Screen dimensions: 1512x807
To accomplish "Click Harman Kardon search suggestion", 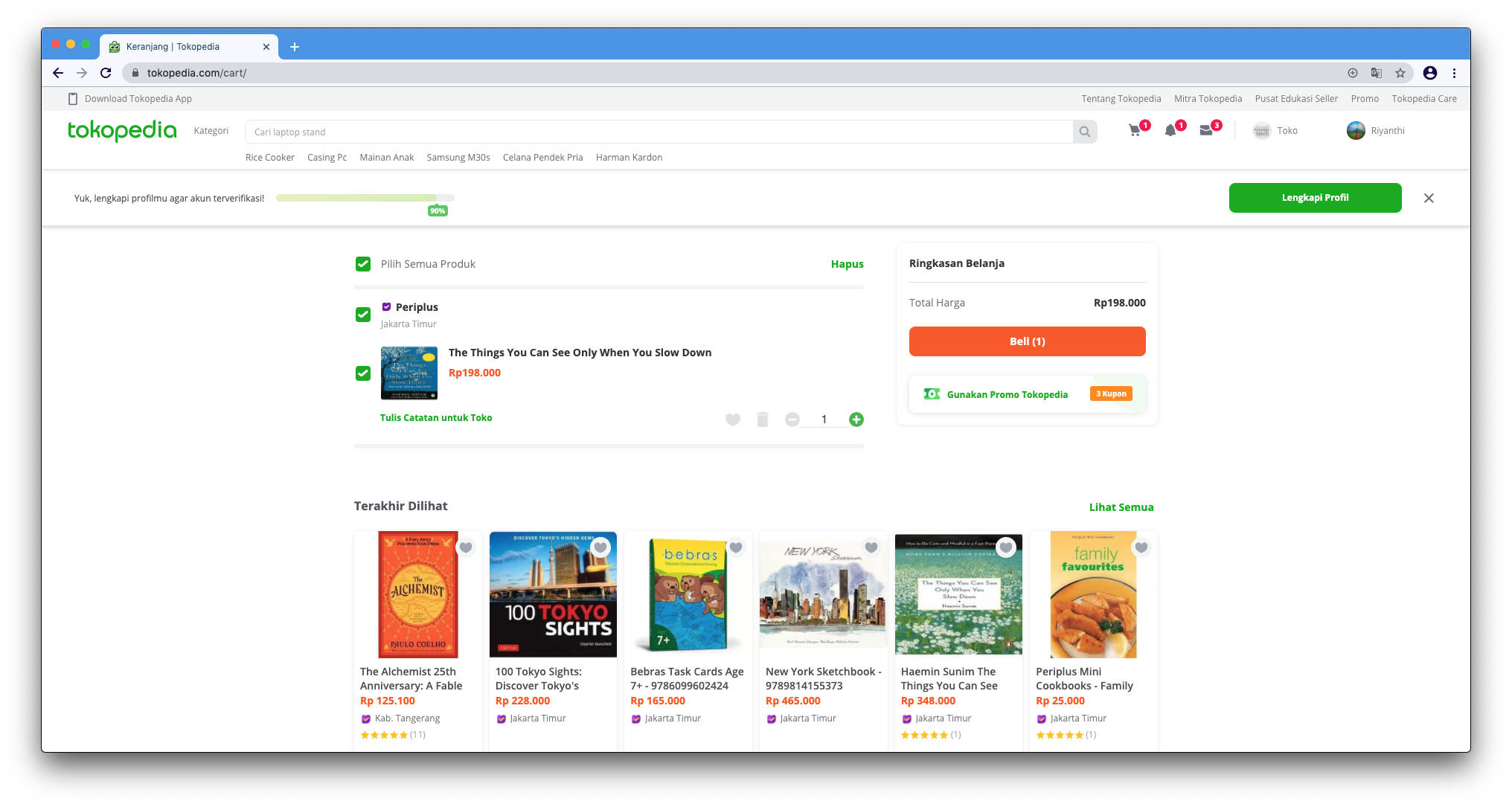I will (x=630, y=158).
